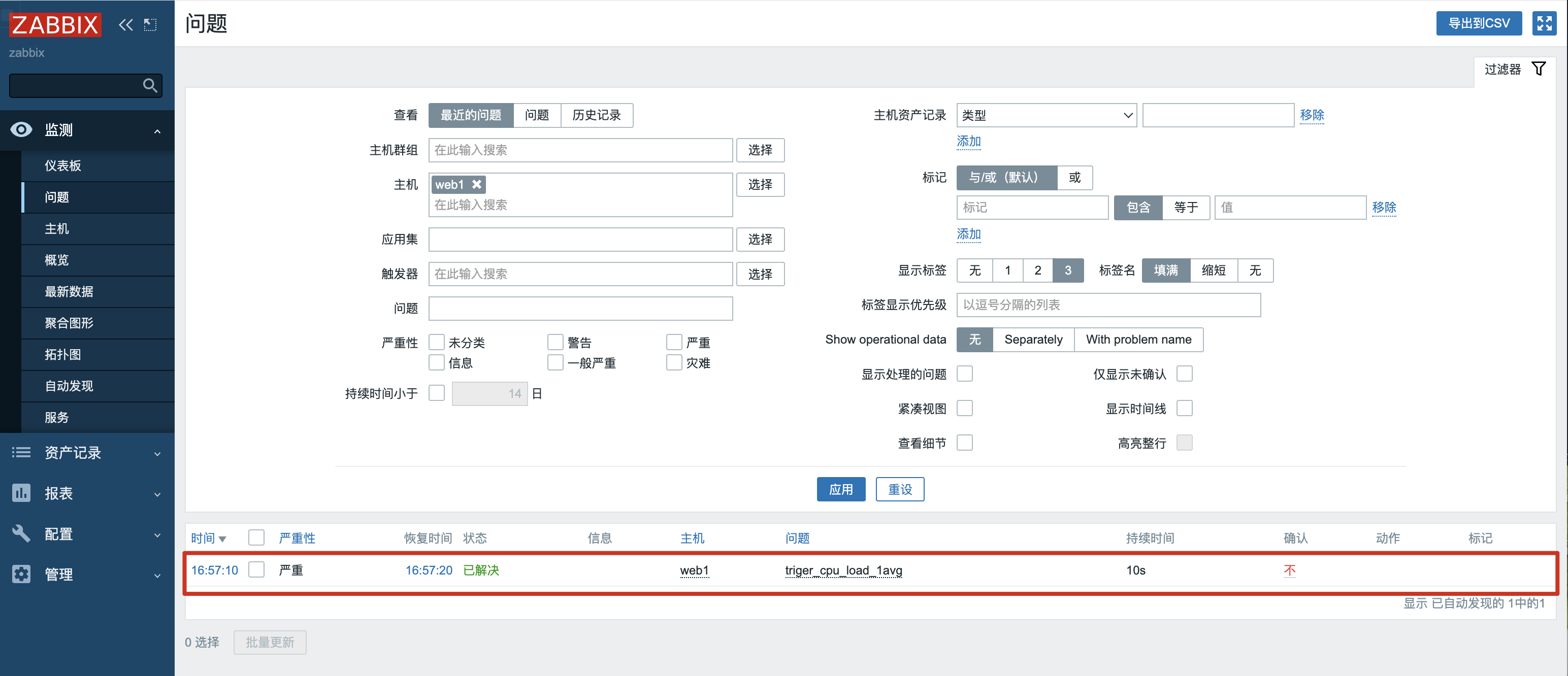Viewport: 1568px width, 676px height.
Task: Toggle fullscreen kiosk mode icon
Action: (x=1544, y=23)
